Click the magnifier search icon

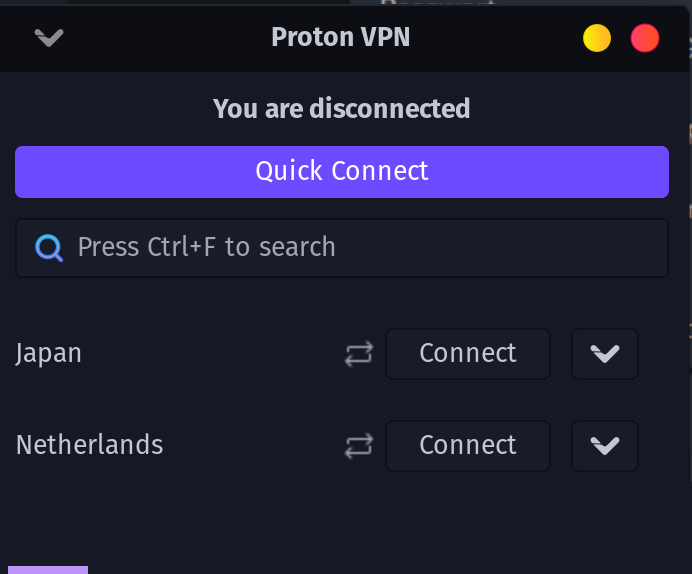point(49,248)
